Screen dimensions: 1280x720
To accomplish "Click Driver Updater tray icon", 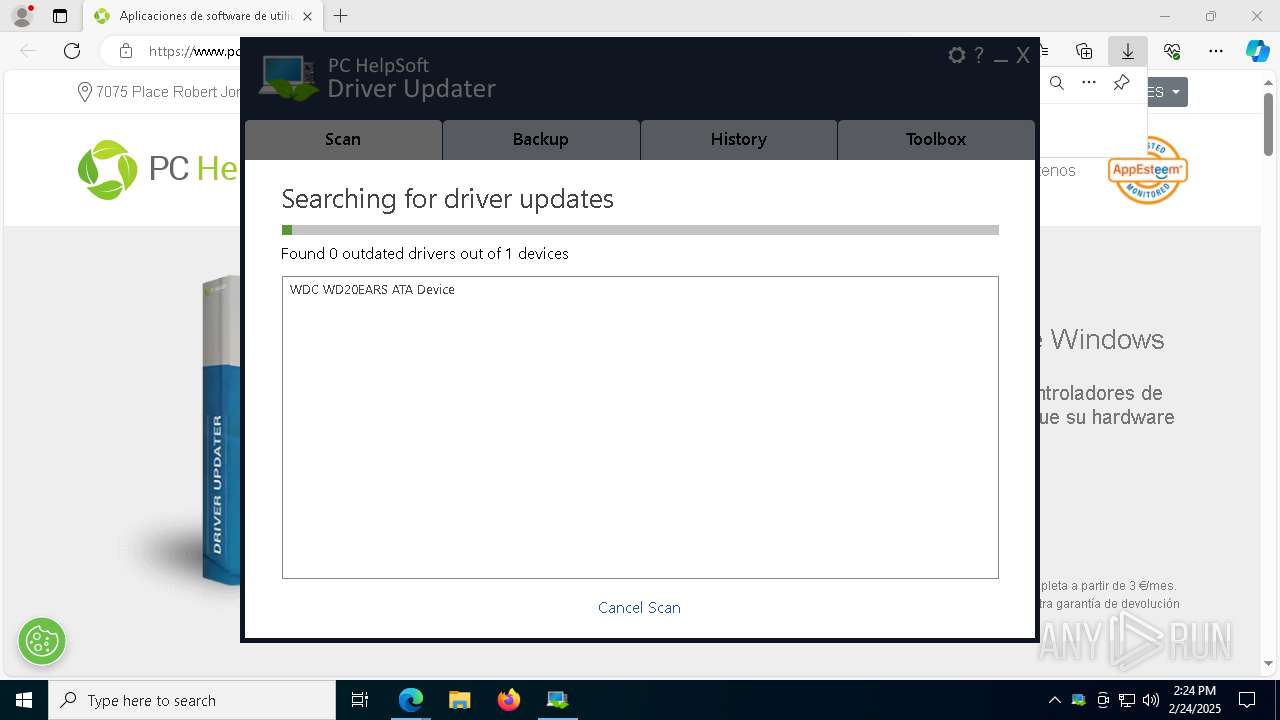I will 1079,700.
